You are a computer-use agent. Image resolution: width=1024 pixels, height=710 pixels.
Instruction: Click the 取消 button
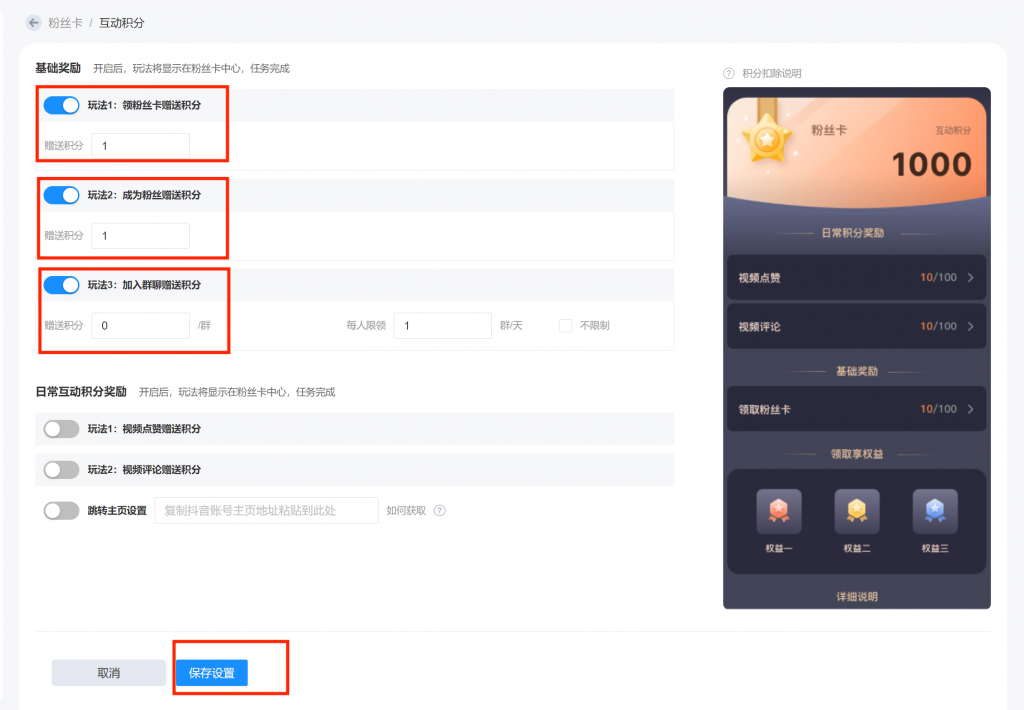click(108, 673)
